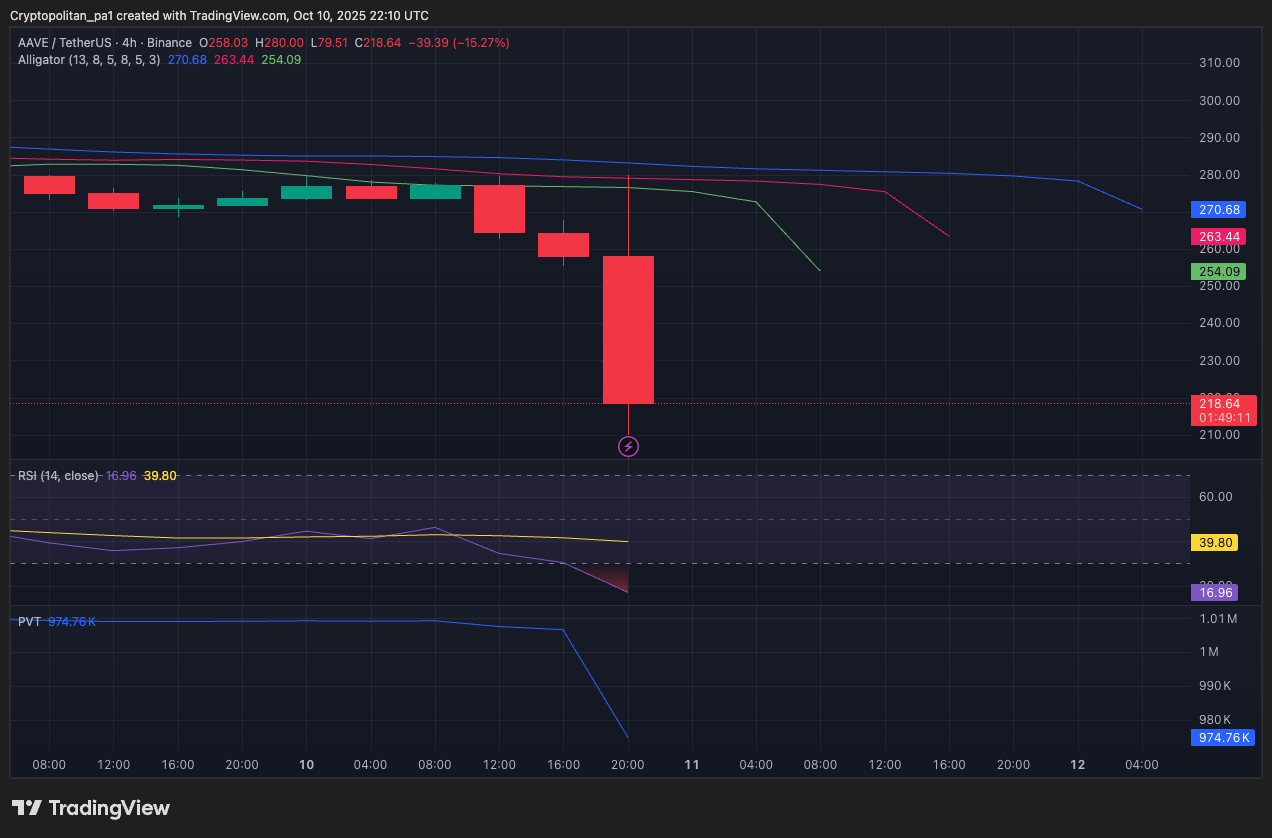Click the purple 16.96 RSI axis label

[x=1215, y=592]
